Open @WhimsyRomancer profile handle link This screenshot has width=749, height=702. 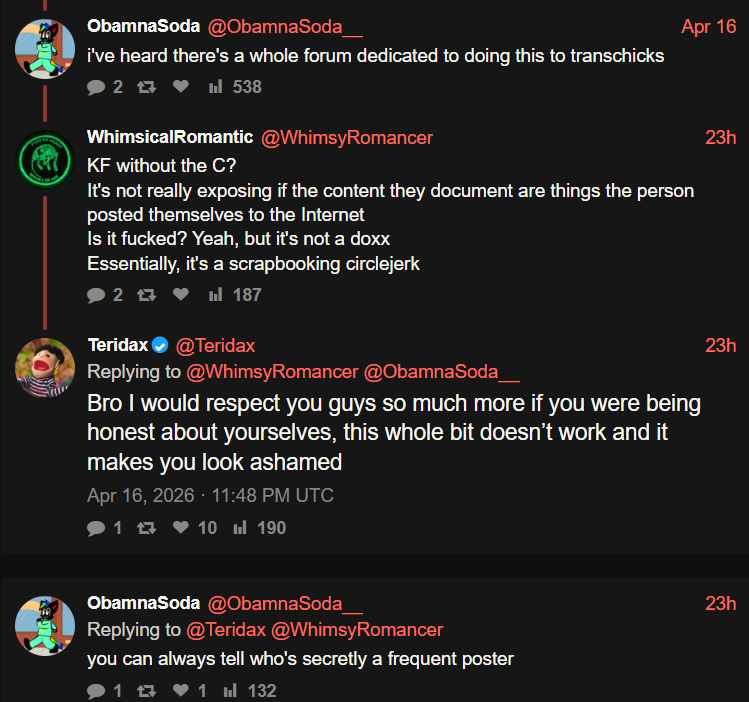point(346,138)
